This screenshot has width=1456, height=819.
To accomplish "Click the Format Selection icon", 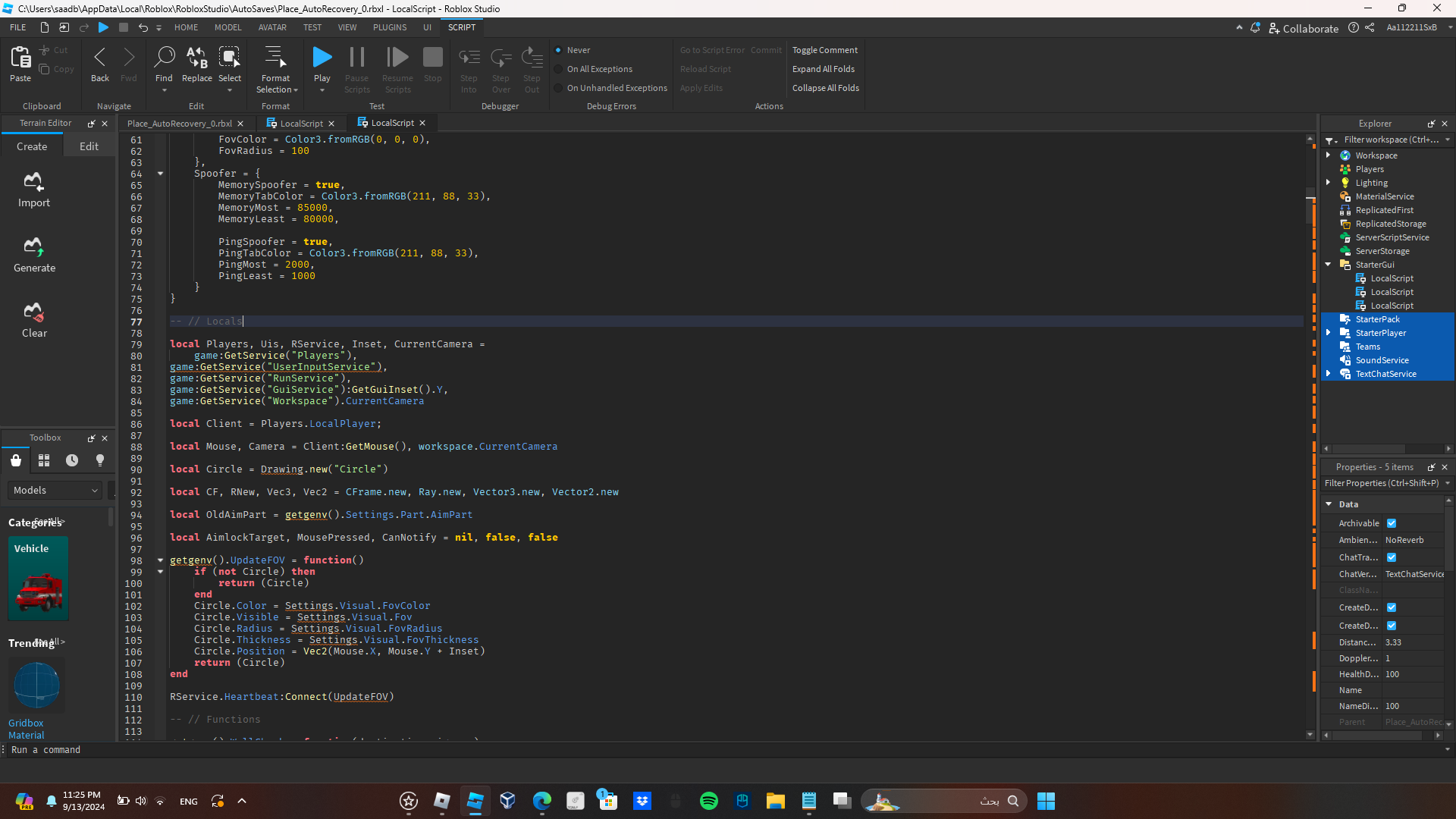I will point(275,58).
